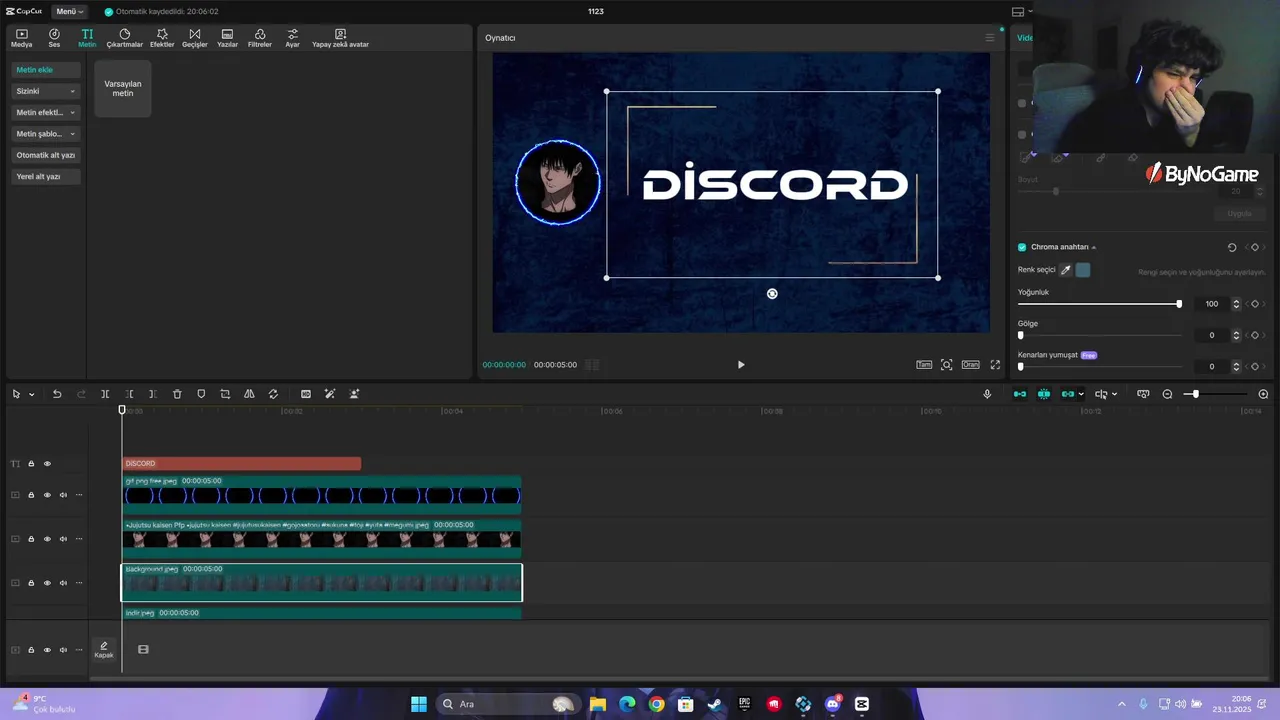Expand the Sizinki section
The image size is (1280, 720).
click(46, 91)
